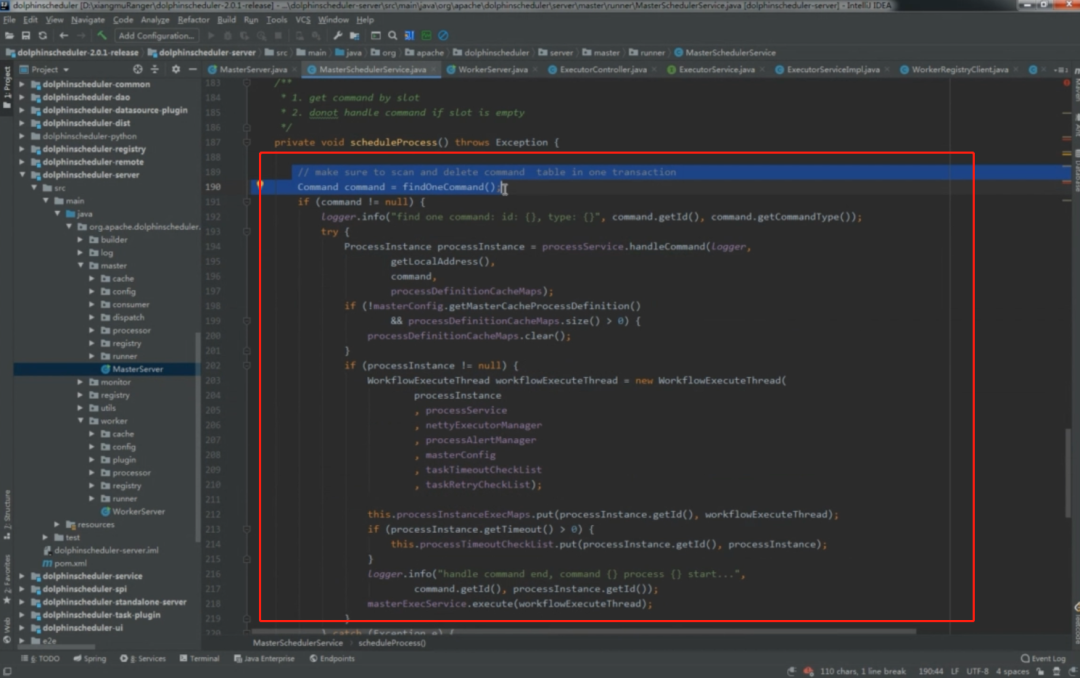Open the Endpoints tool window
The image size is (1080, 678).
click(x=332, y=658)
